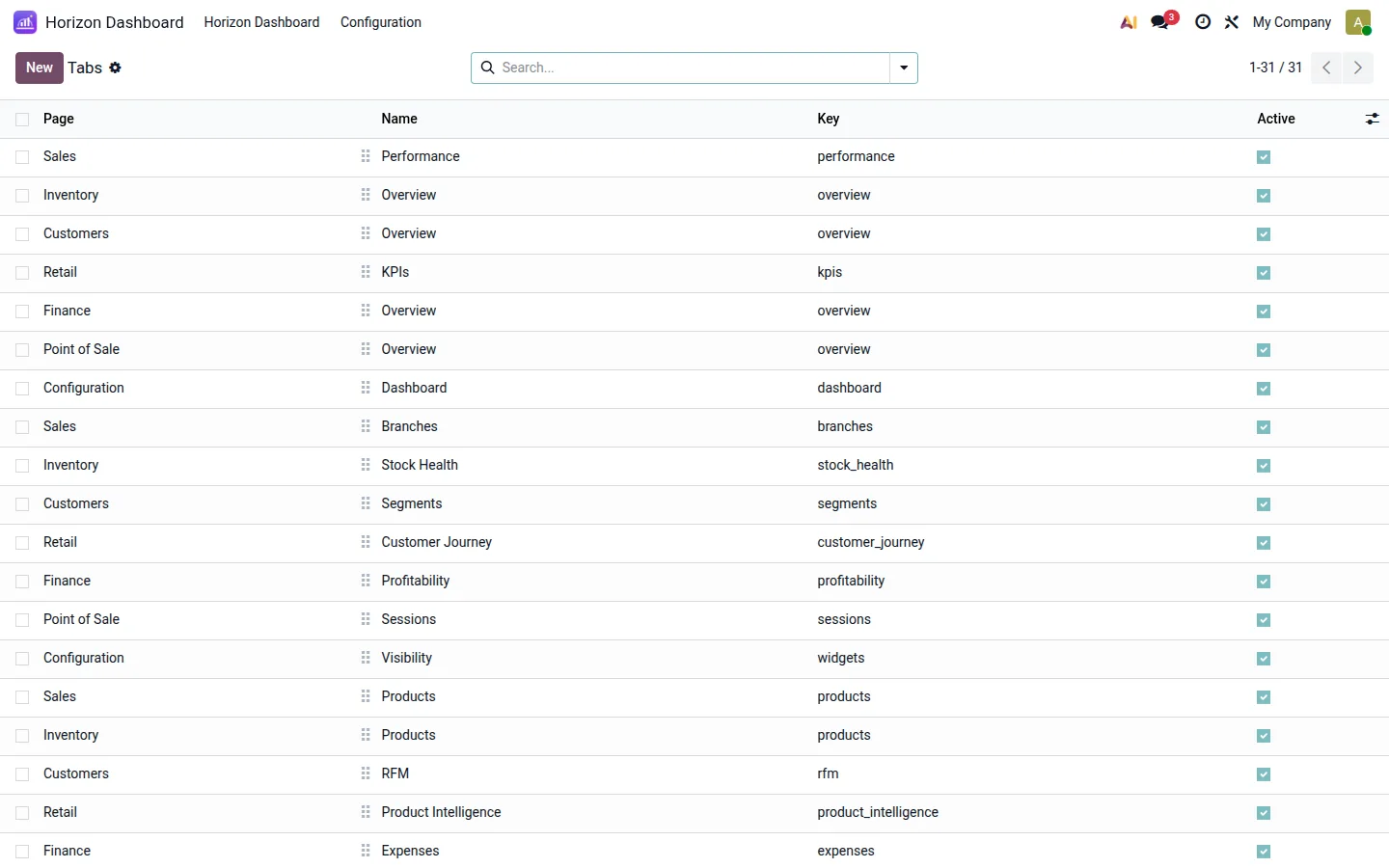Open the Tabs settings gear
Screen dimensions: 1389x868
tap(116, 68)
